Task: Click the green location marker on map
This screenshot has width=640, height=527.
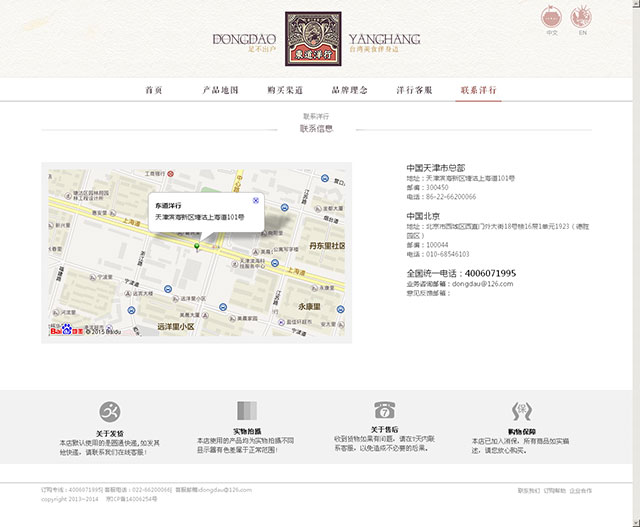Action: 197,245
